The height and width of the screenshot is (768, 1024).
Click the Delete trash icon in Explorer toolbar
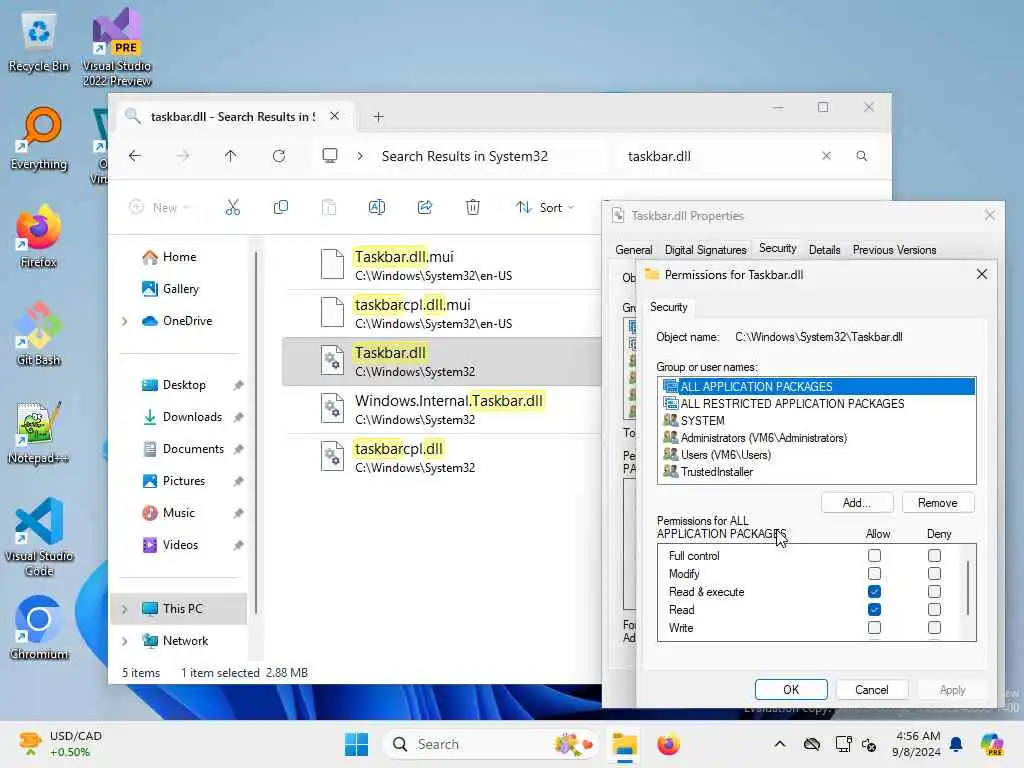(x=473, y=208)
